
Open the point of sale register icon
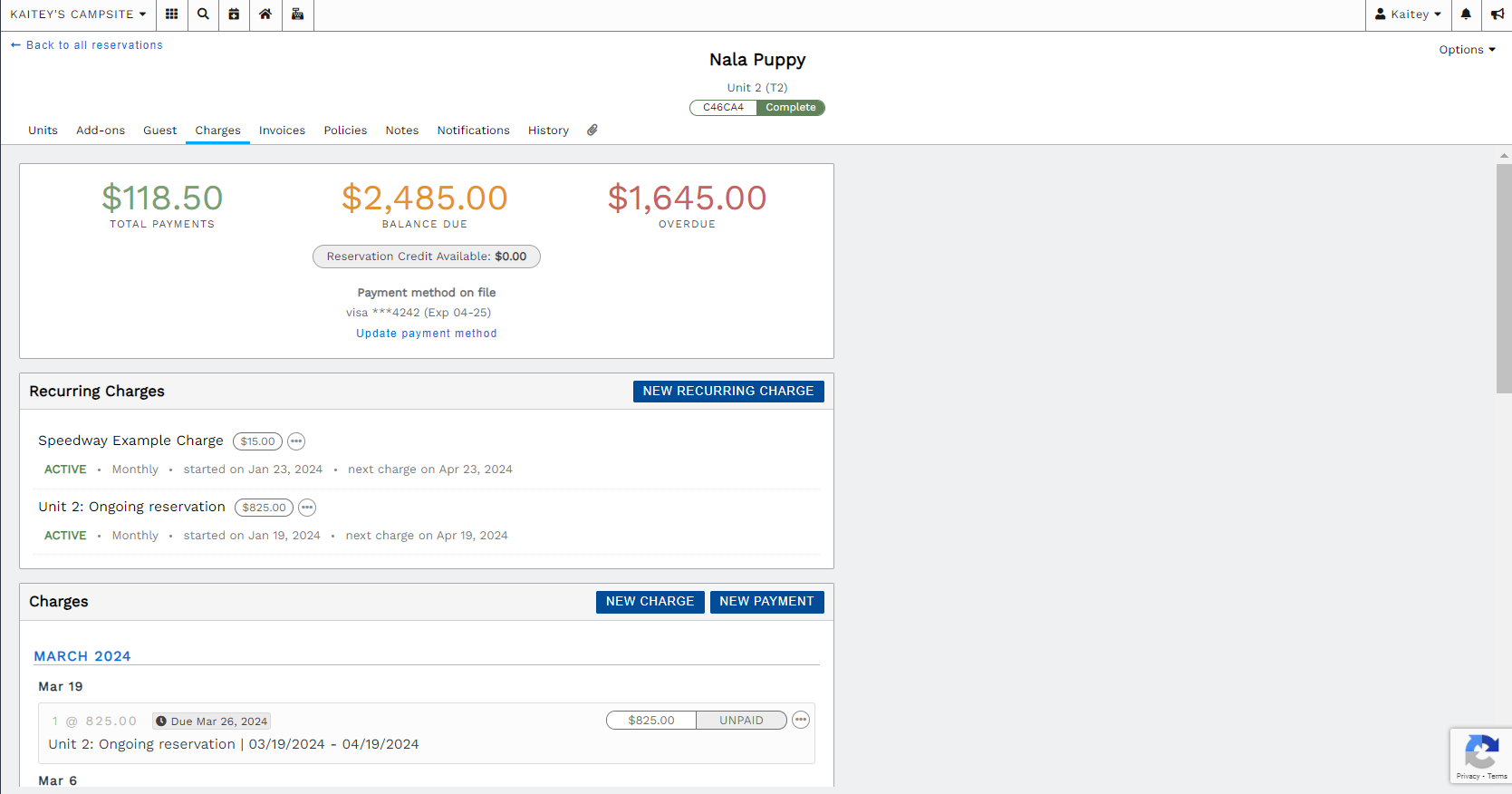(297, 15)
